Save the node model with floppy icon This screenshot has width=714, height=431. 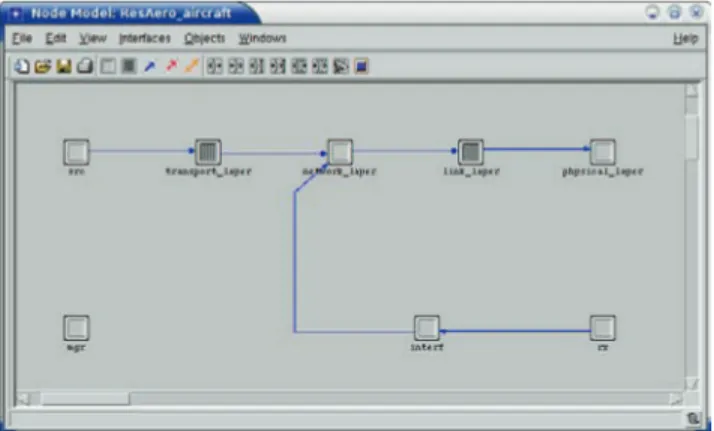(x=64, y=66)
